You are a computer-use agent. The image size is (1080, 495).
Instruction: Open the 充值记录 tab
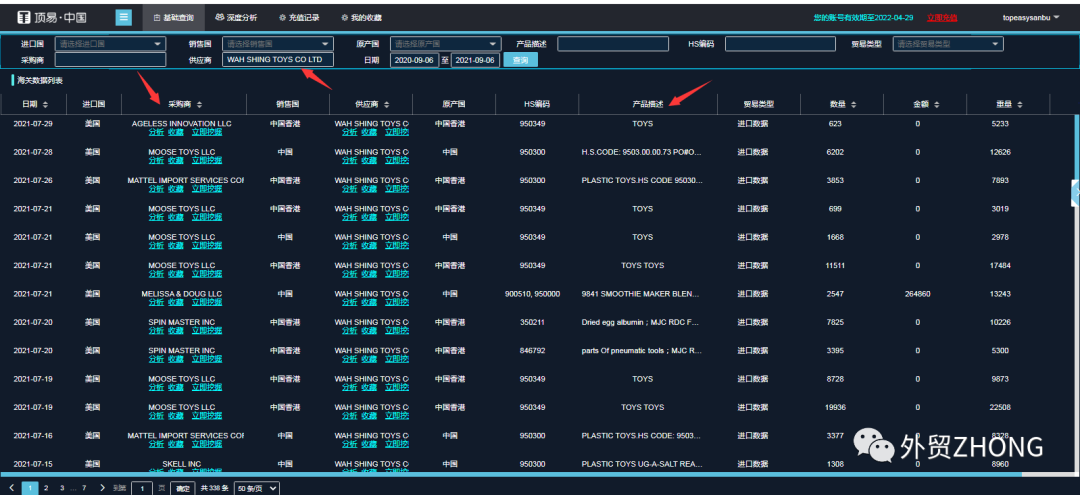click(x=299, y=17)
